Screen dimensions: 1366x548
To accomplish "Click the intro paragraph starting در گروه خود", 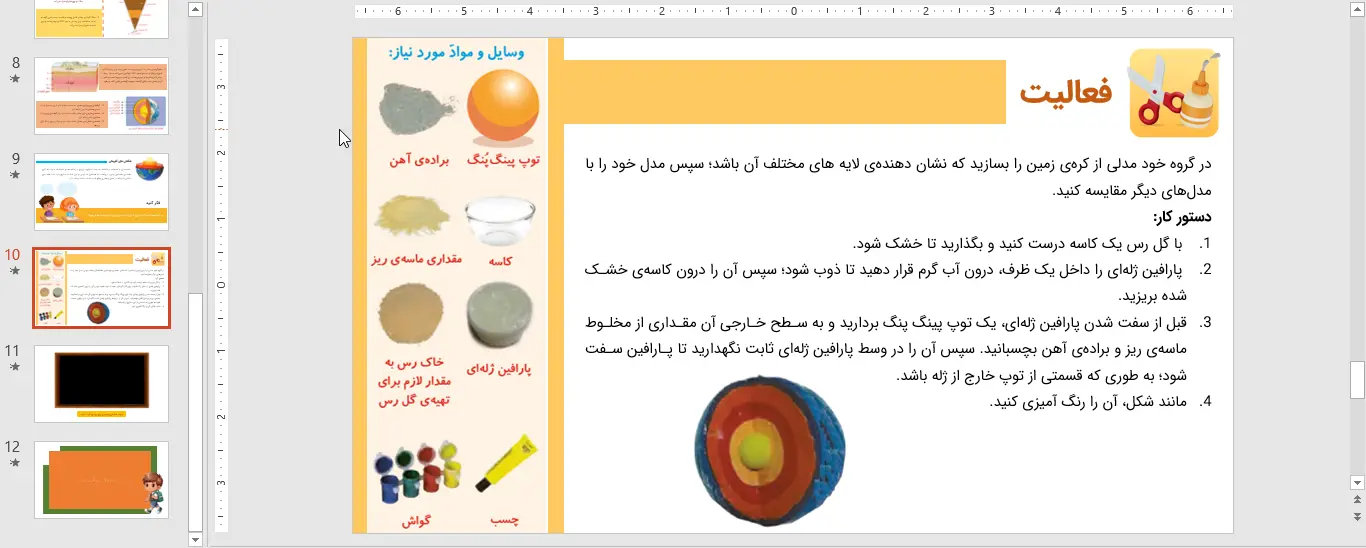I will 898,177.
